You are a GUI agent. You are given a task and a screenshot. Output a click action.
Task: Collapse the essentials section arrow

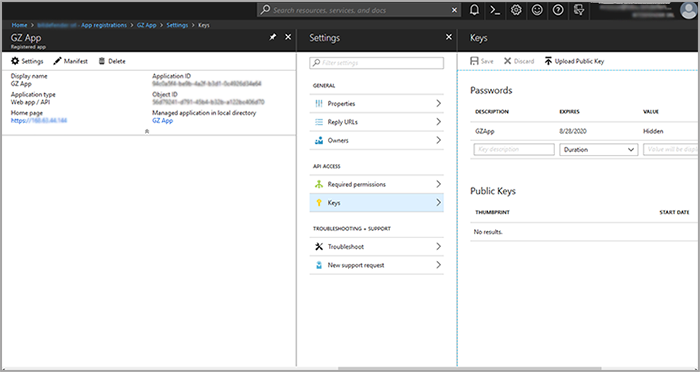click(147, 131)
